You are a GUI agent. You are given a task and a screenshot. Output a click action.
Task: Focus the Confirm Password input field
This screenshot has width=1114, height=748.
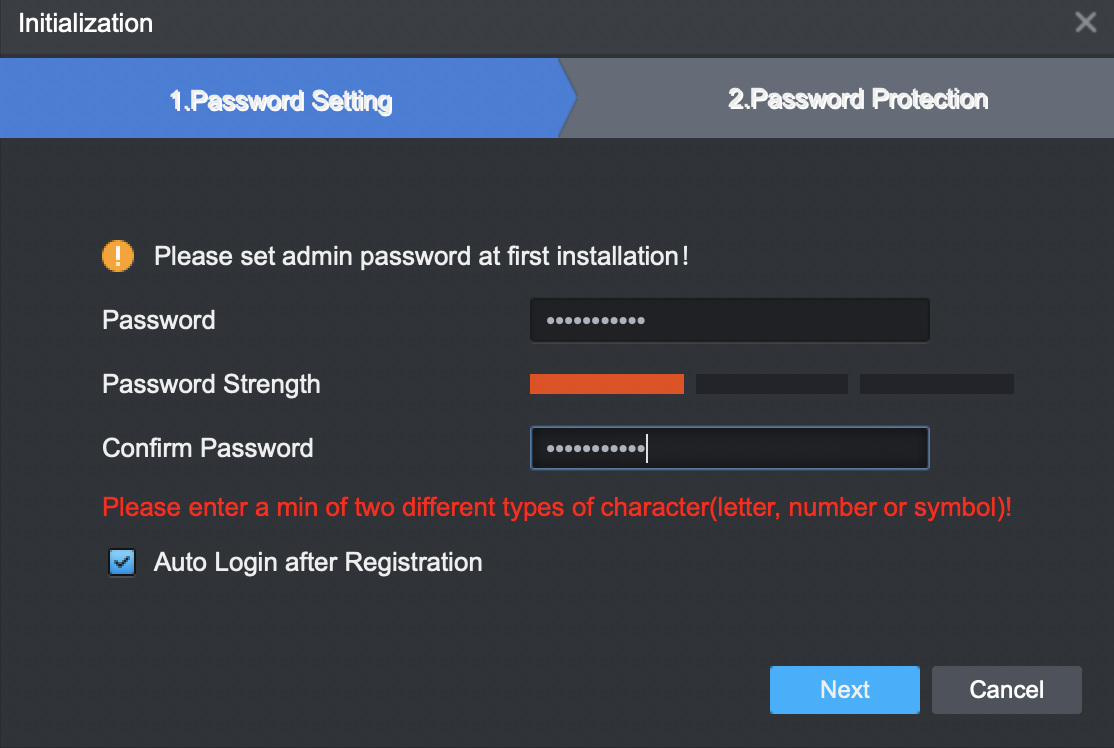coord(730,448)
